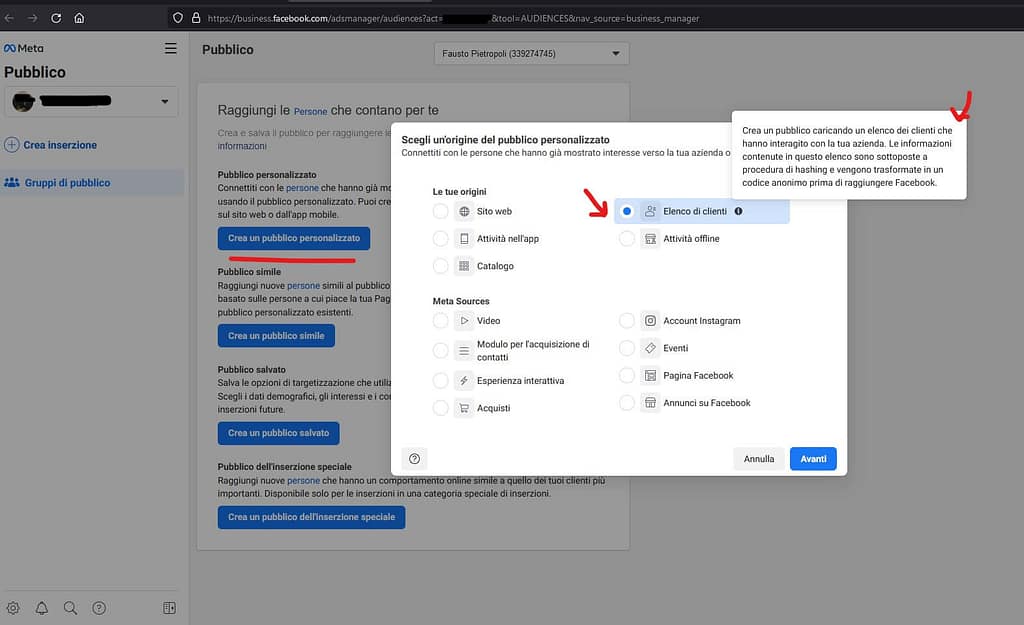Toggle the sidebar collapse panel icon
The height and width of the screenshot is (625, 1024).
tap(169, 608)
